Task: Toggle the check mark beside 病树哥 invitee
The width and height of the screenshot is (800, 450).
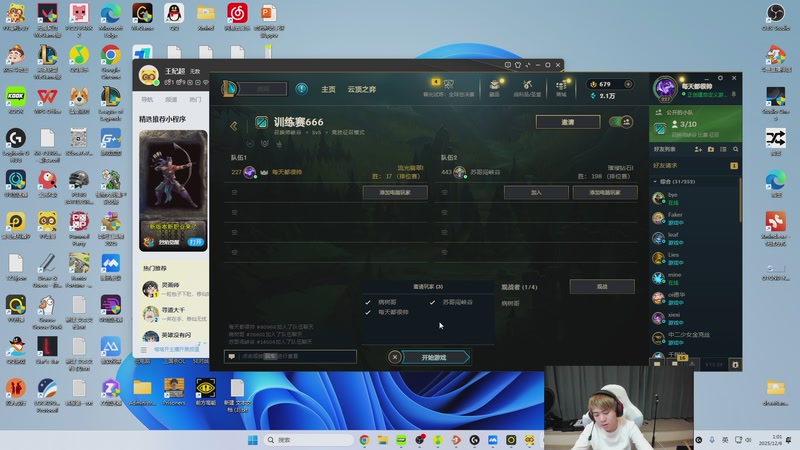Action: pyautogui.click(x=368, y=302)
